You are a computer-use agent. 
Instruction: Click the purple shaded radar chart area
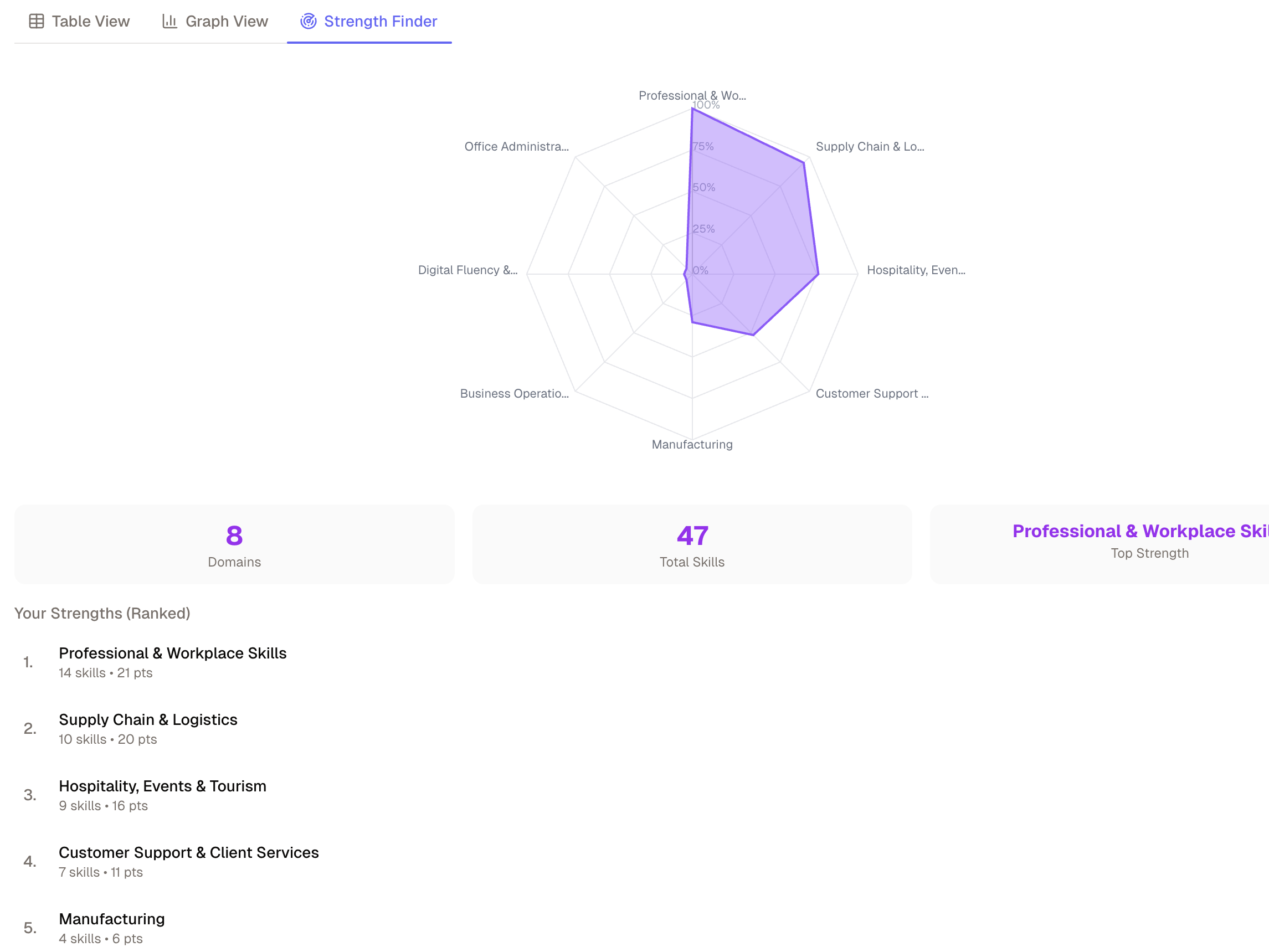[x=757, y=229]
